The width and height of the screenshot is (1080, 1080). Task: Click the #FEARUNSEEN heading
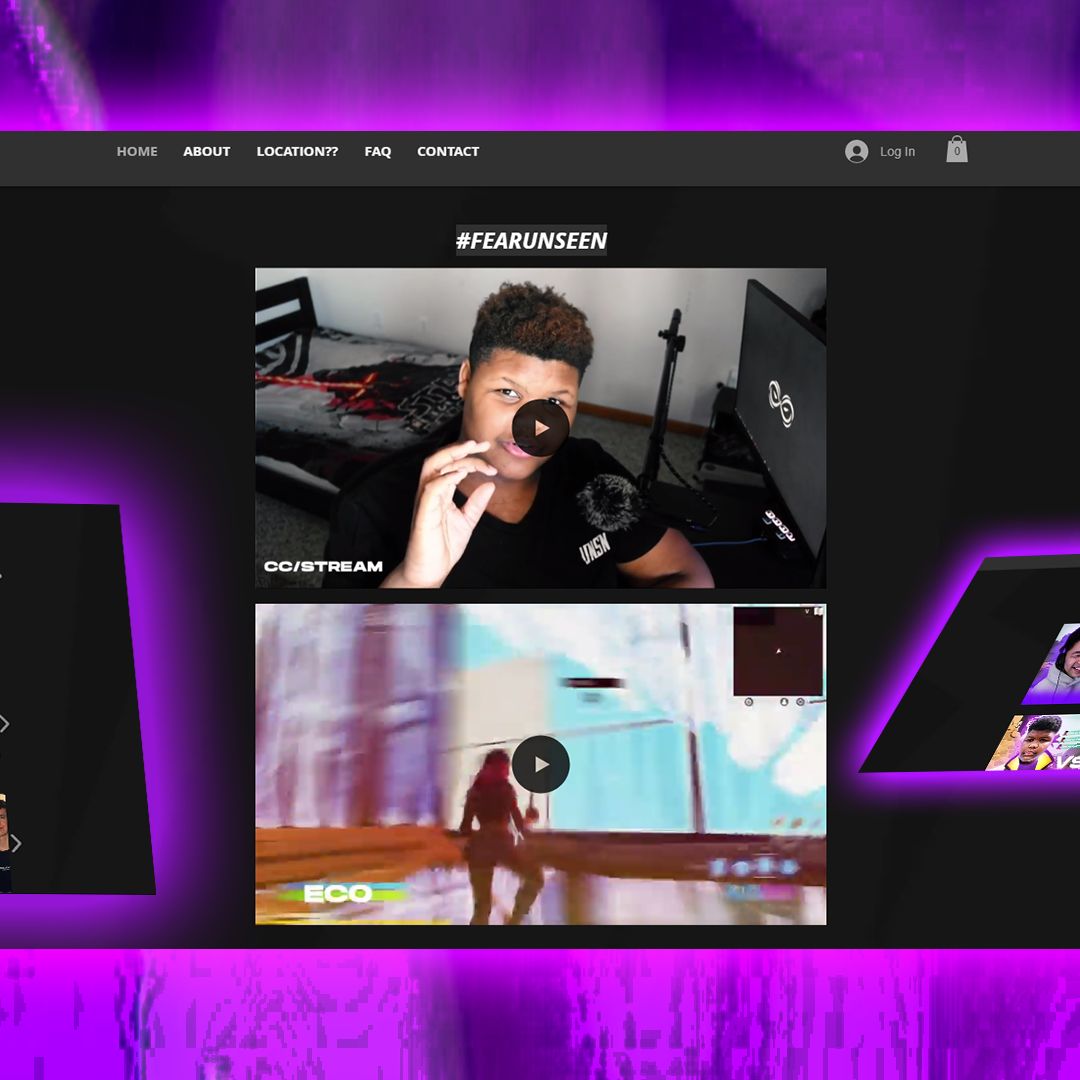click(531, 240)
